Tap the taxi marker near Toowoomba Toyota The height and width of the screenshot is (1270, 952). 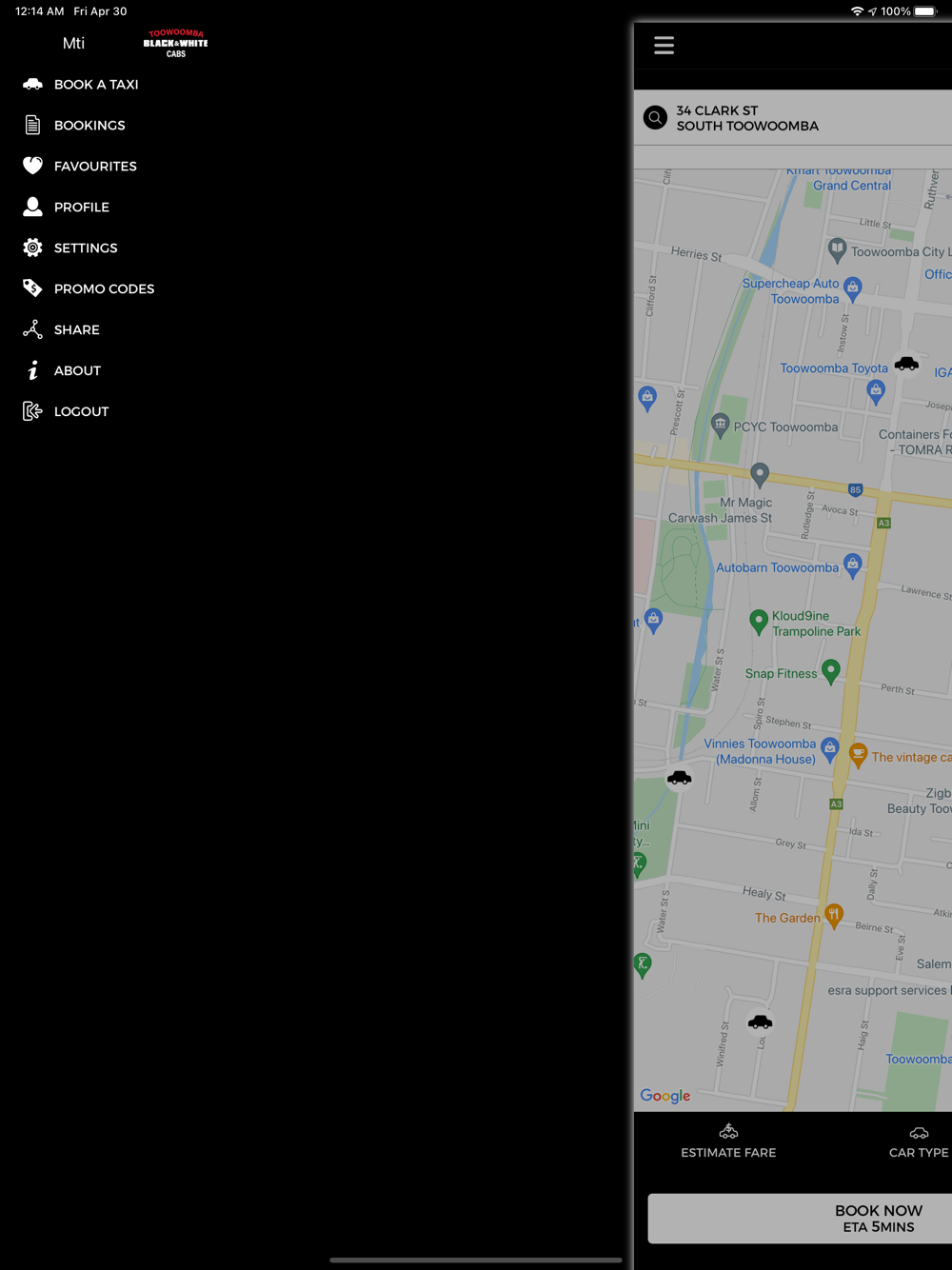pyautogui.click(x=906, y=364)
